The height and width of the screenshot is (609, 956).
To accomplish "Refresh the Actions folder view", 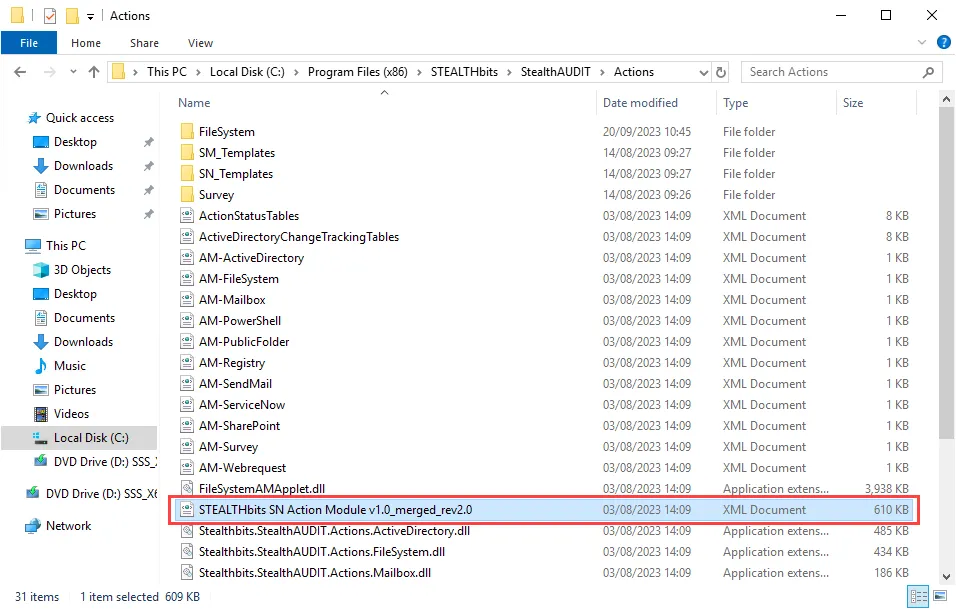I will pyautogui.click(x=721, y=72).
